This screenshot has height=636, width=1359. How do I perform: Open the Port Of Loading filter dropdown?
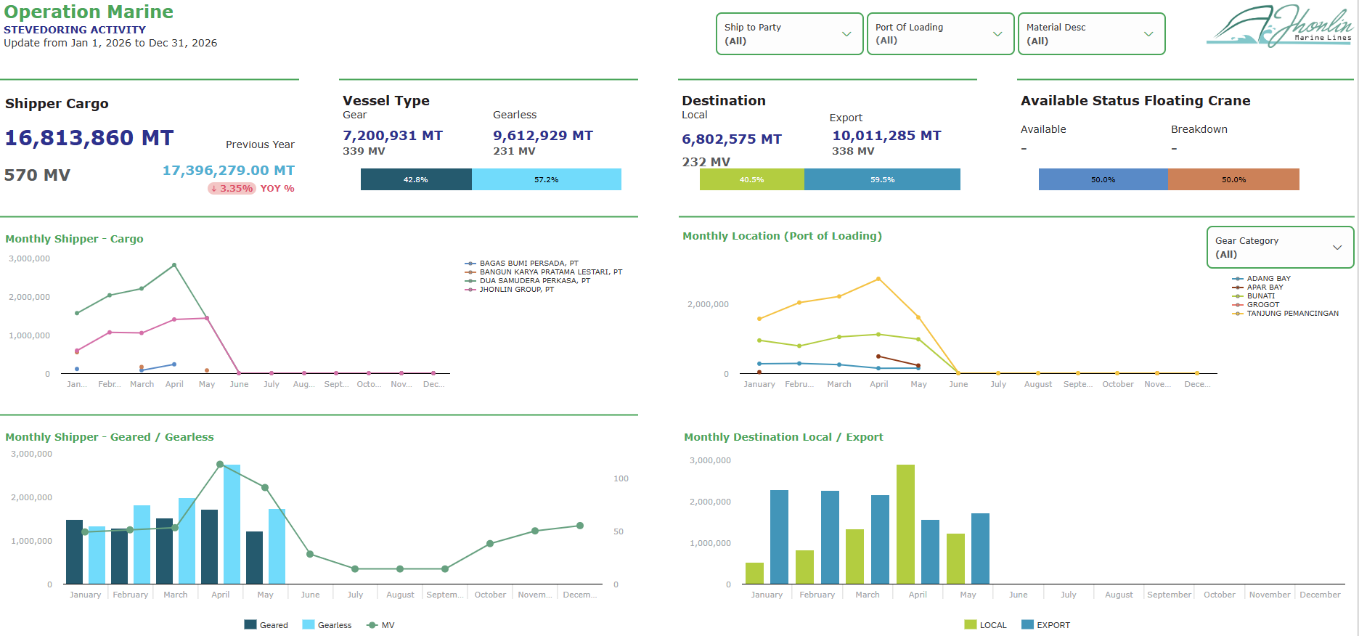[x=940, y=34]
